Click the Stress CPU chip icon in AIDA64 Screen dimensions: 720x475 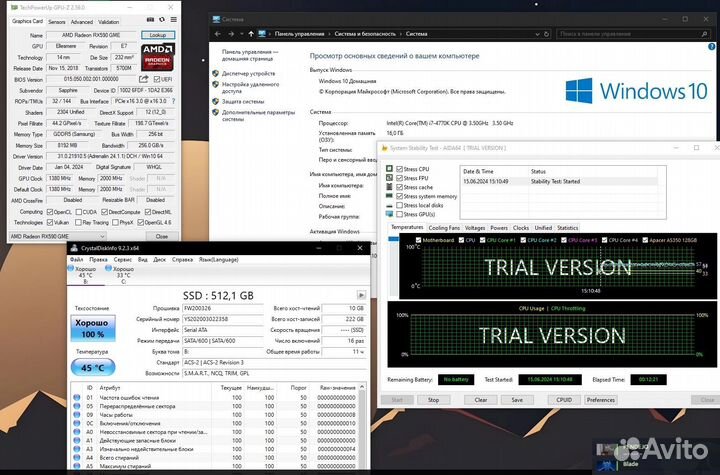click(x=389, y=169)
